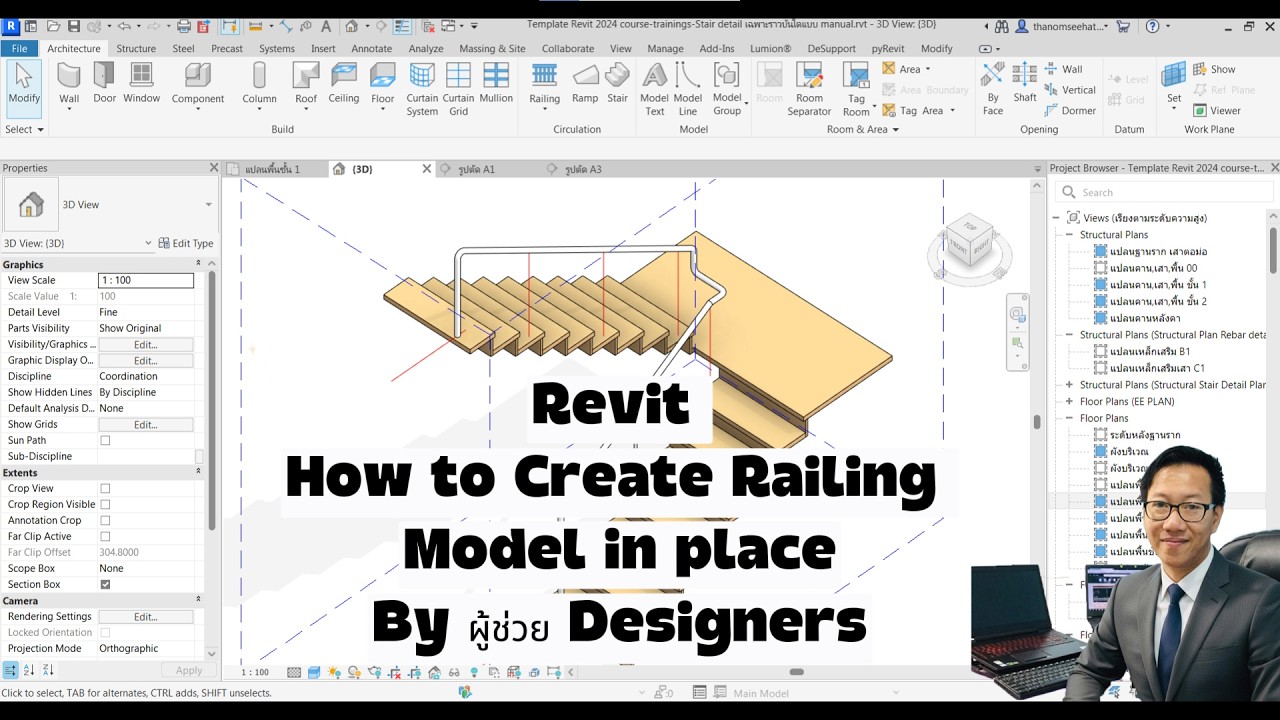Select the Floor tool
This screenshot has height=720, width=1280.
[383, 84]
